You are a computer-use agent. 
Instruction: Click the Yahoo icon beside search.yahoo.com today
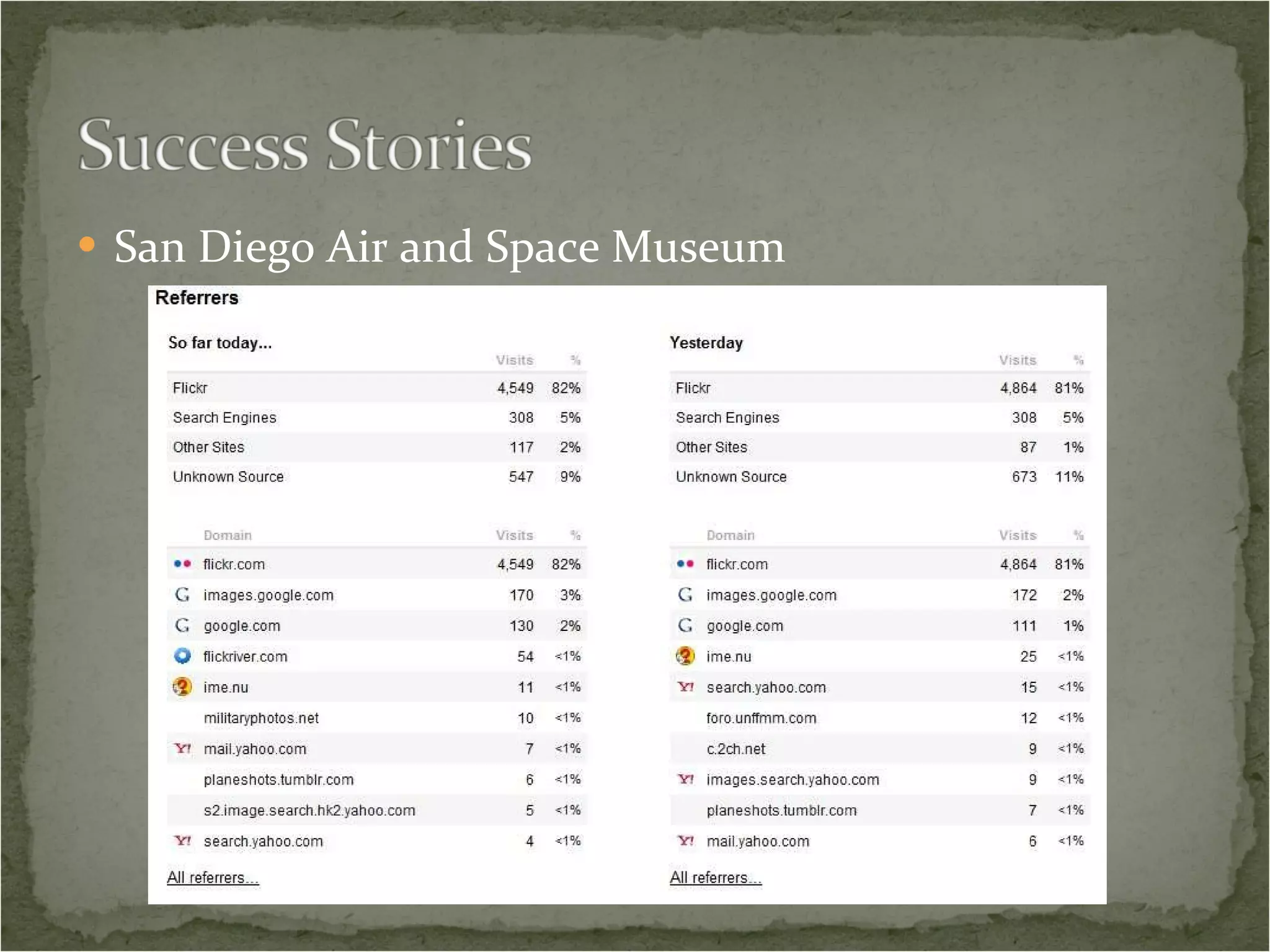point(182,840)
